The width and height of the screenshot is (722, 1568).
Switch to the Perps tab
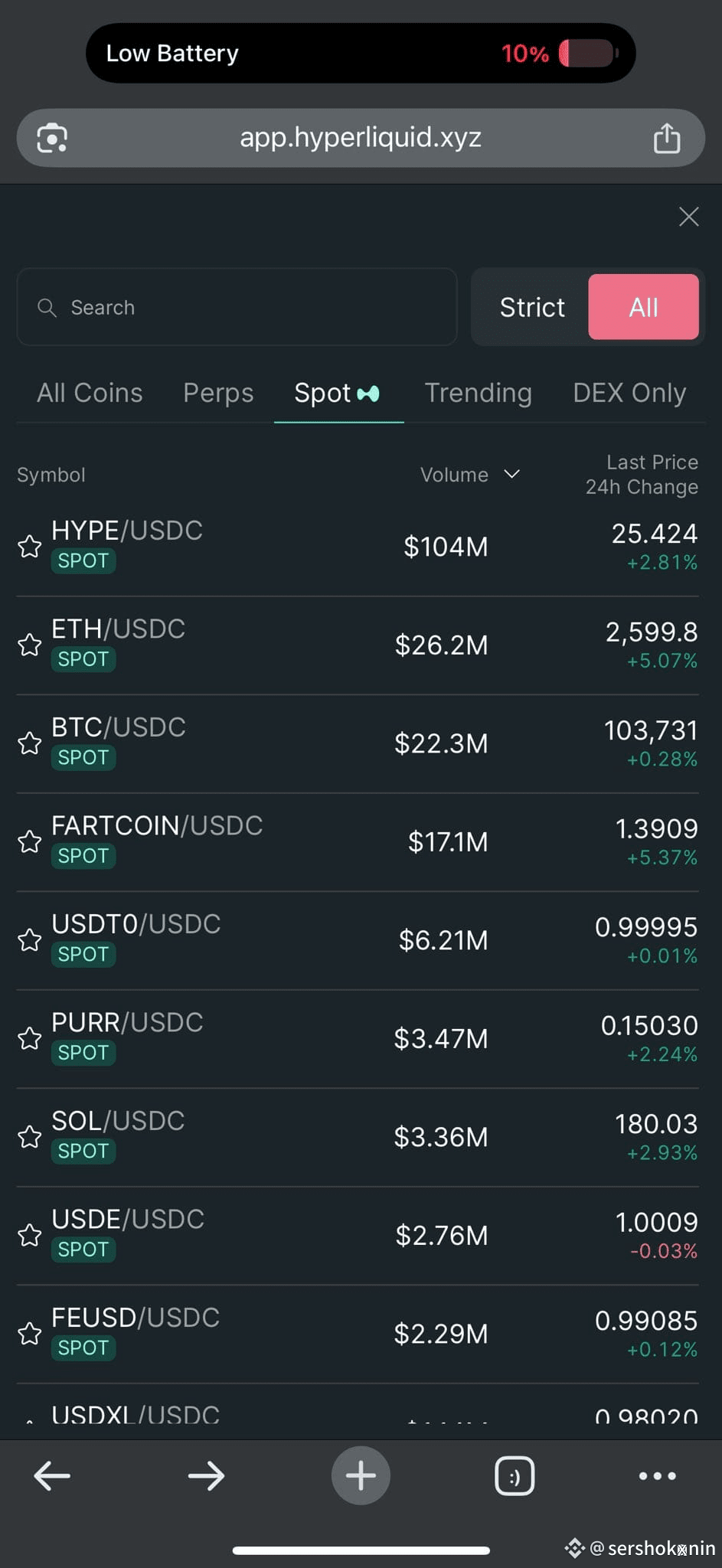[x=218, y=393]
